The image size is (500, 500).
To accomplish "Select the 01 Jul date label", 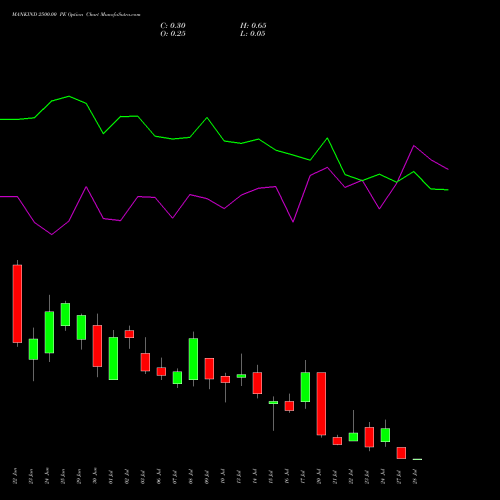I will tap(111, 476).
